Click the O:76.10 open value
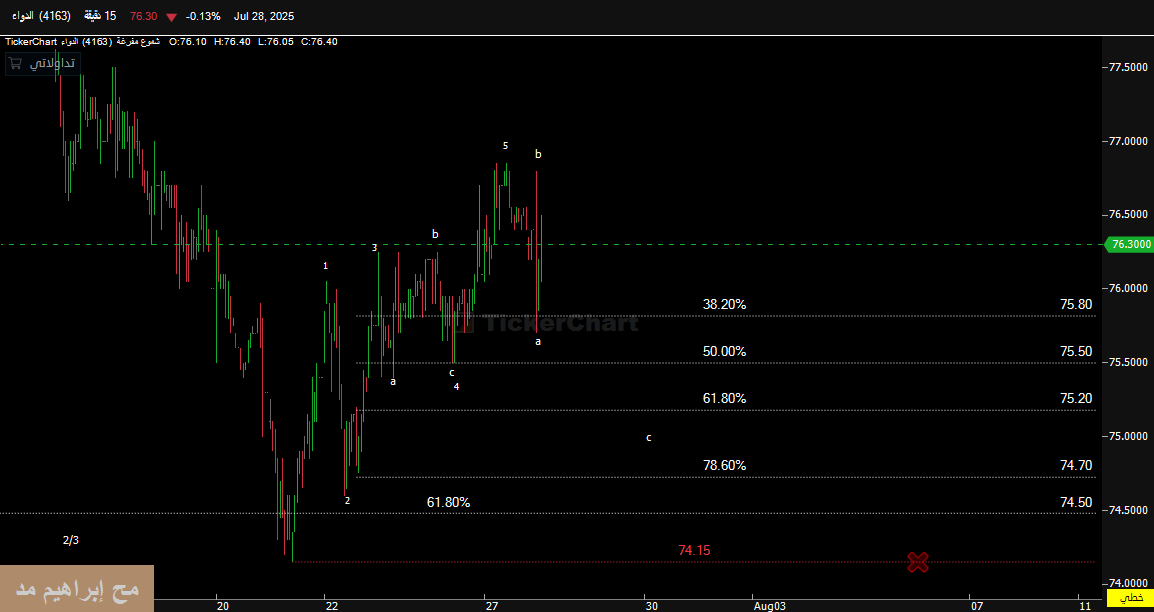The image size is (1154, 612). click(188, 42)
